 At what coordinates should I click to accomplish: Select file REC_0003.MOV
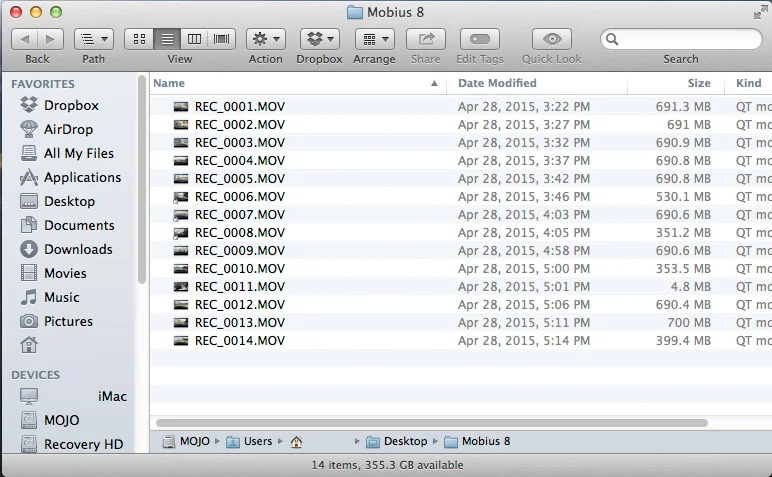point(239,143)
